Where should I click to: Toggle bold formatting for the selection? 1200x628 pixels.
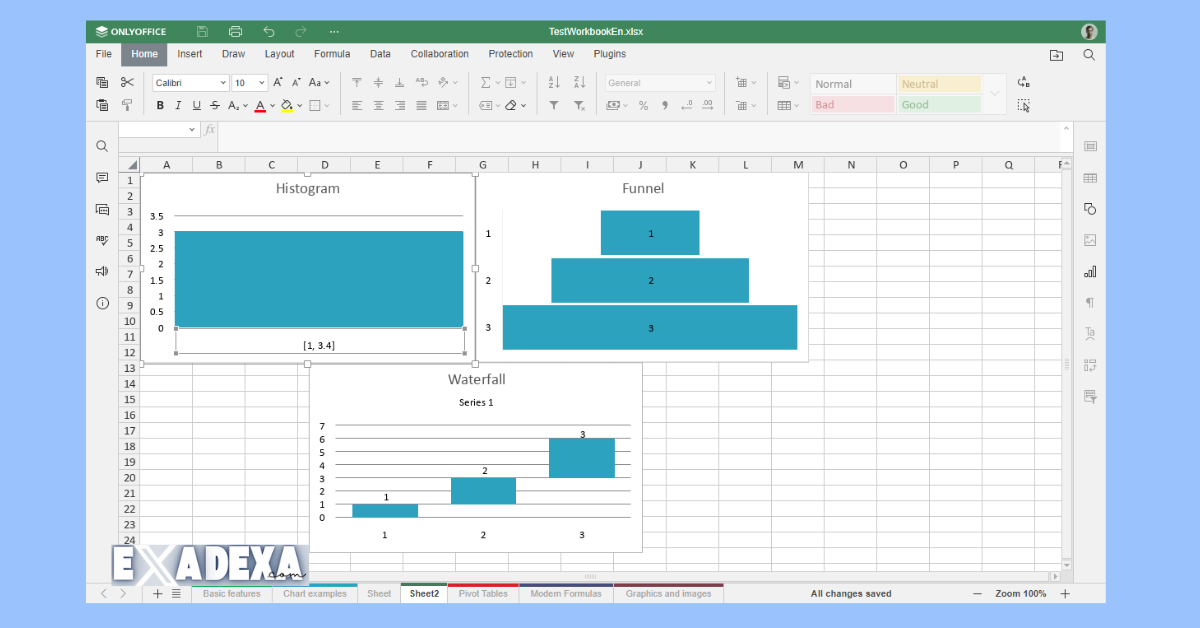(x=160, y=105)
